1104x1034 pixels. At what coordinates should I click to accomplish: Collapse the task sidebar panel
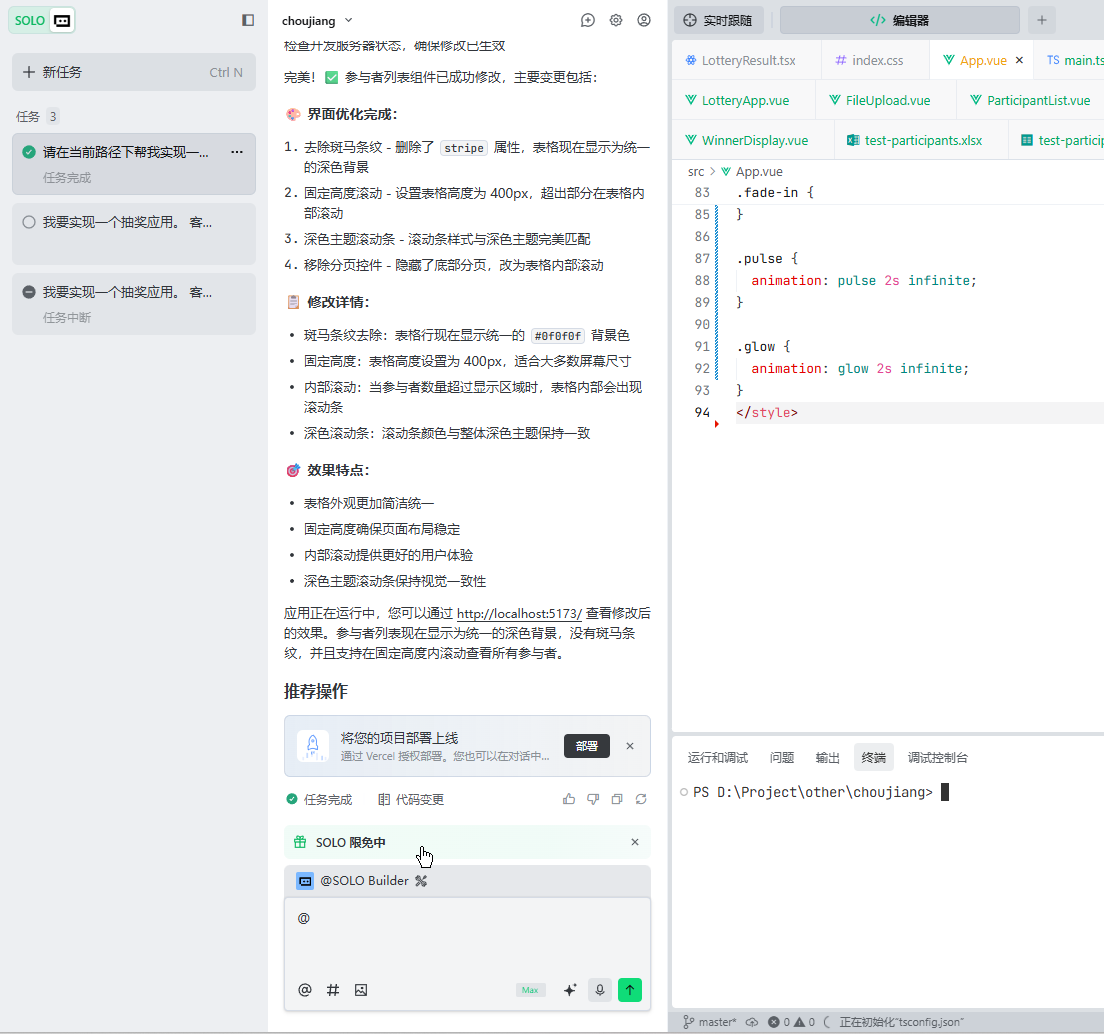248,20
